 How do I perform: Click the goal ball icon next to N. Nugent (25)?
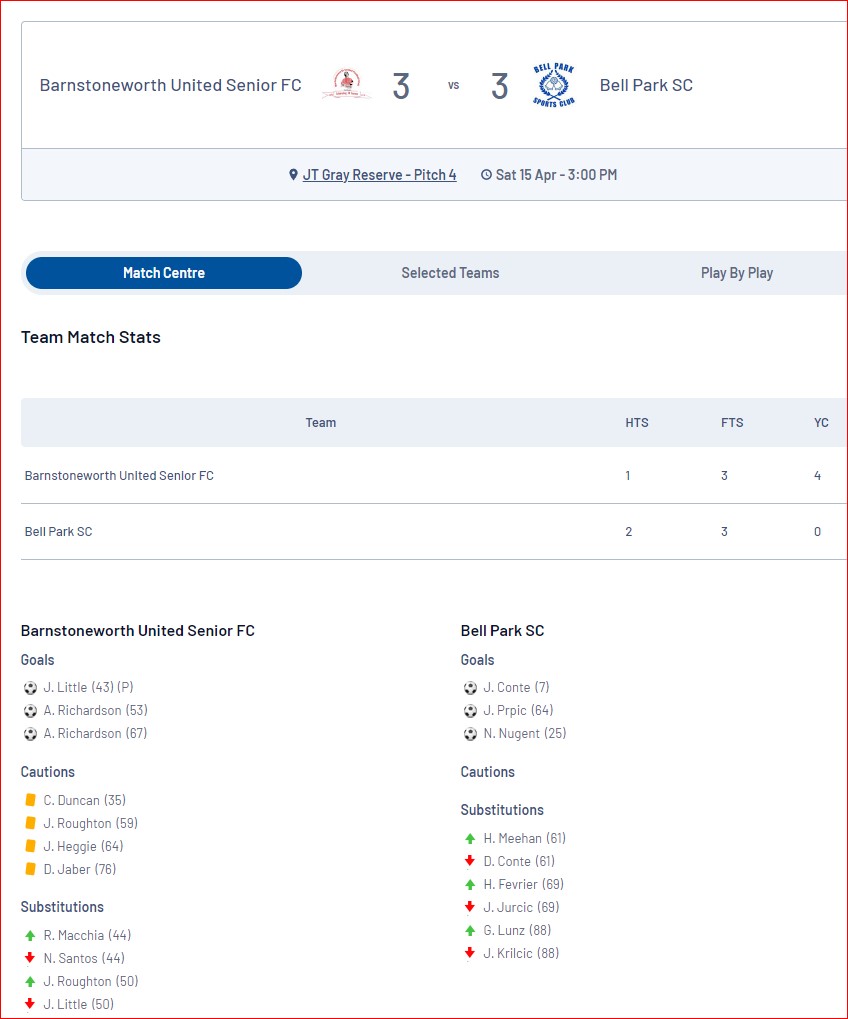[x=470, y=734]
